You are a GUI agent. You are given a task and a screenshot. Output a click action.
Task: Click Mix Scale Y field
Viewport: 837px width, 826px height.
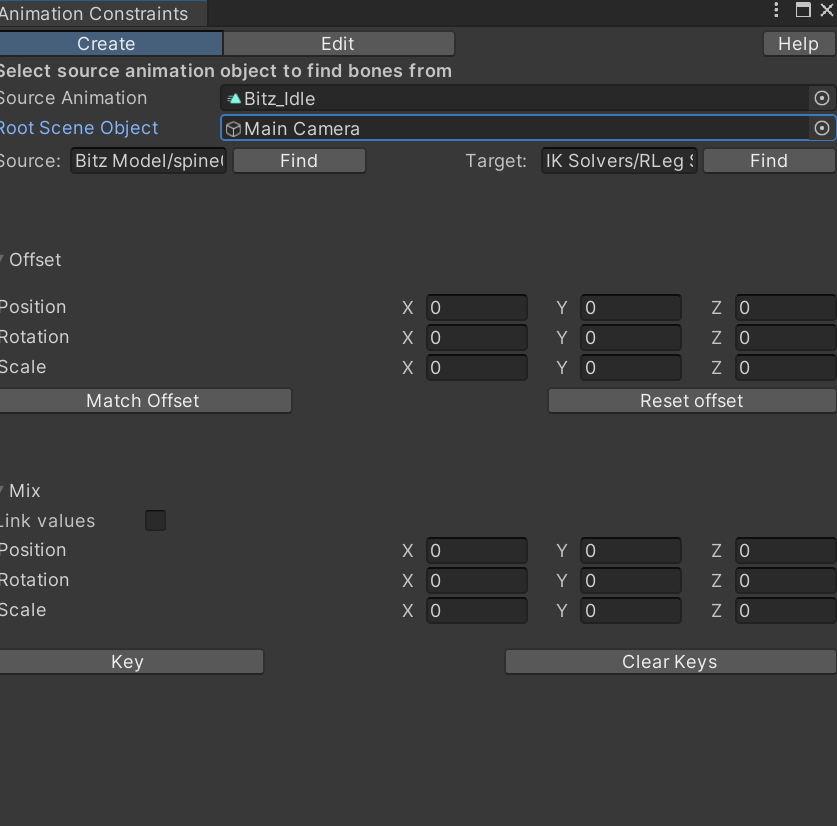pyautogui.click(x=631, y=610)
